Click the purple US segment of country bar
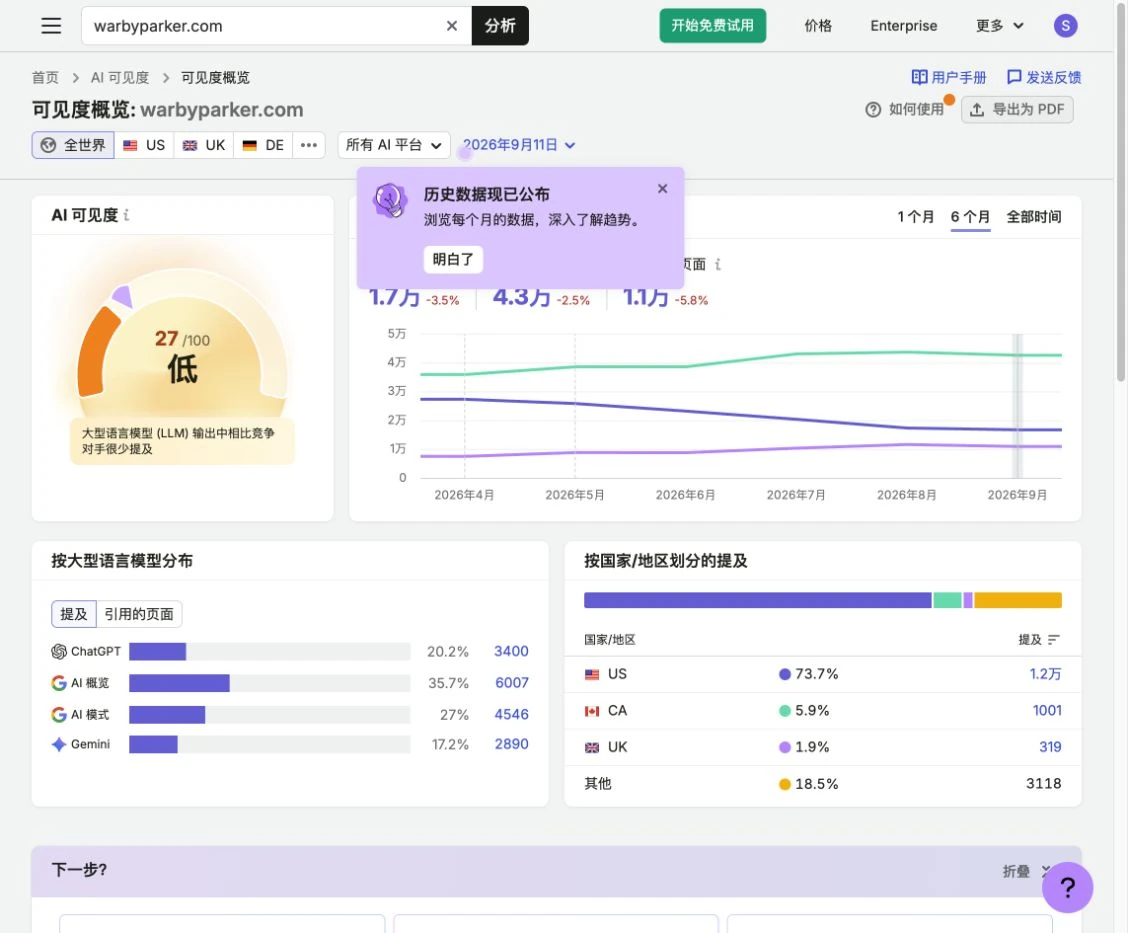This screenshot has width=1128, height=933. pyautogui.click(x=758, y=600)
